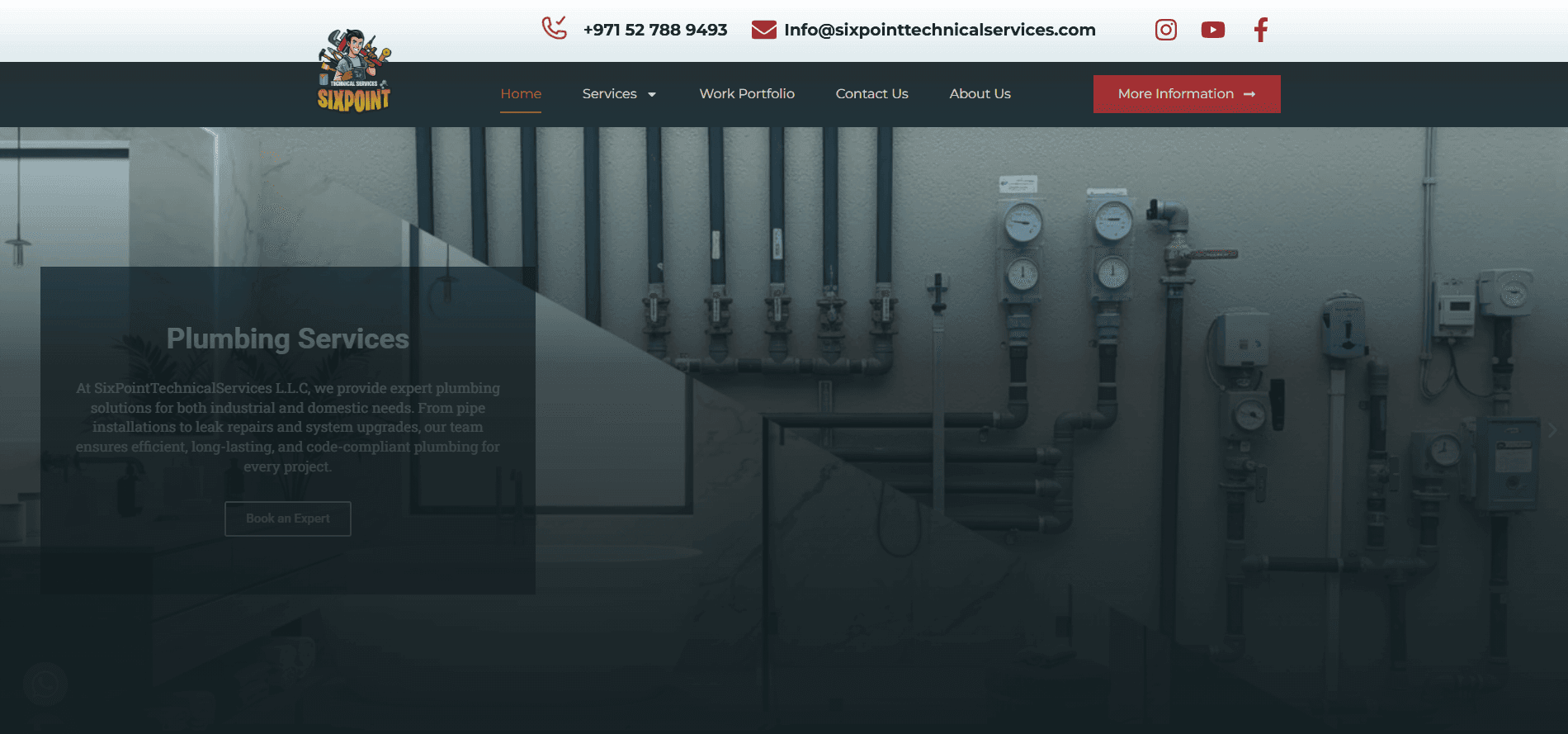Image resolution: width=1568 pixels, height=734 pixels.
Task: Click the More Information button
Action: tap(1187, 94)
